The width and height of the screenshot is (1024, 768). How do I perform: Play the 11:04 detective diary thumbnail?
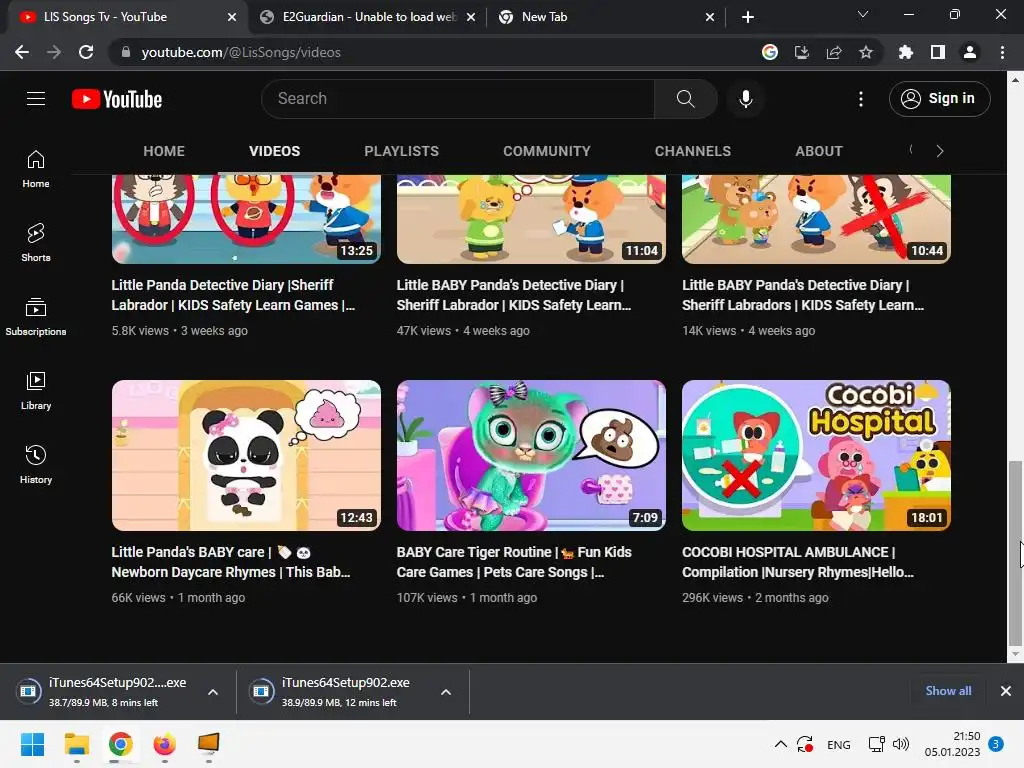click(x=531, y=219)
